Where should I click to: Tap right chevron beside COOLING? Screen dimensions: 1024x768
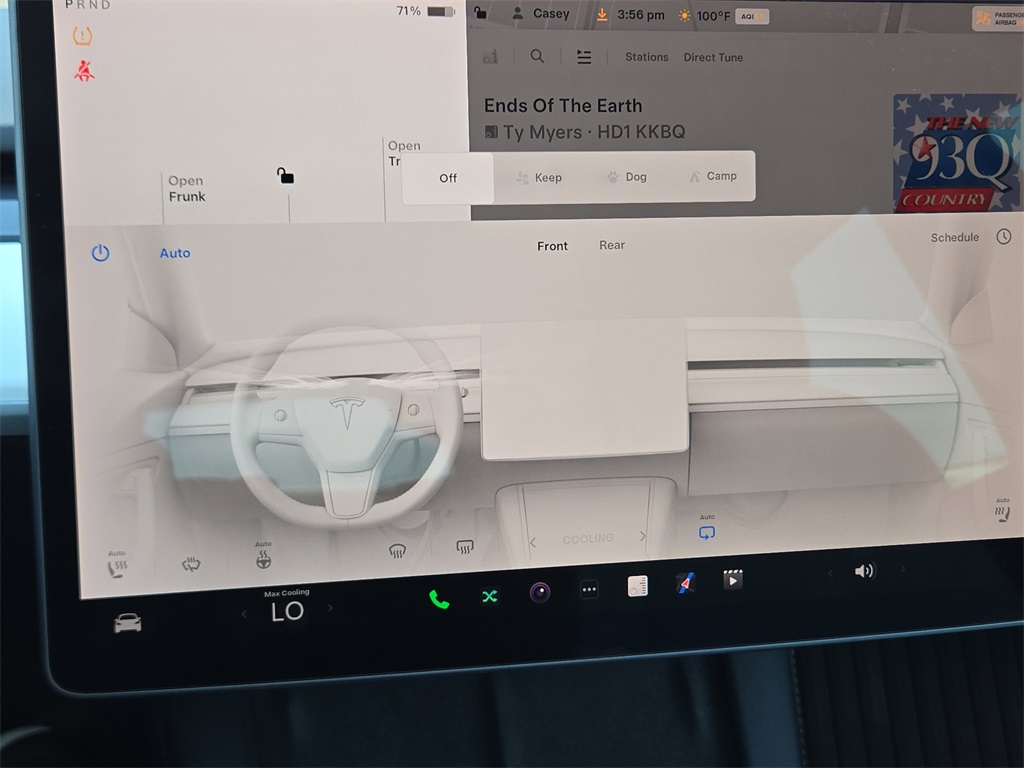click(x=643, y=536)
